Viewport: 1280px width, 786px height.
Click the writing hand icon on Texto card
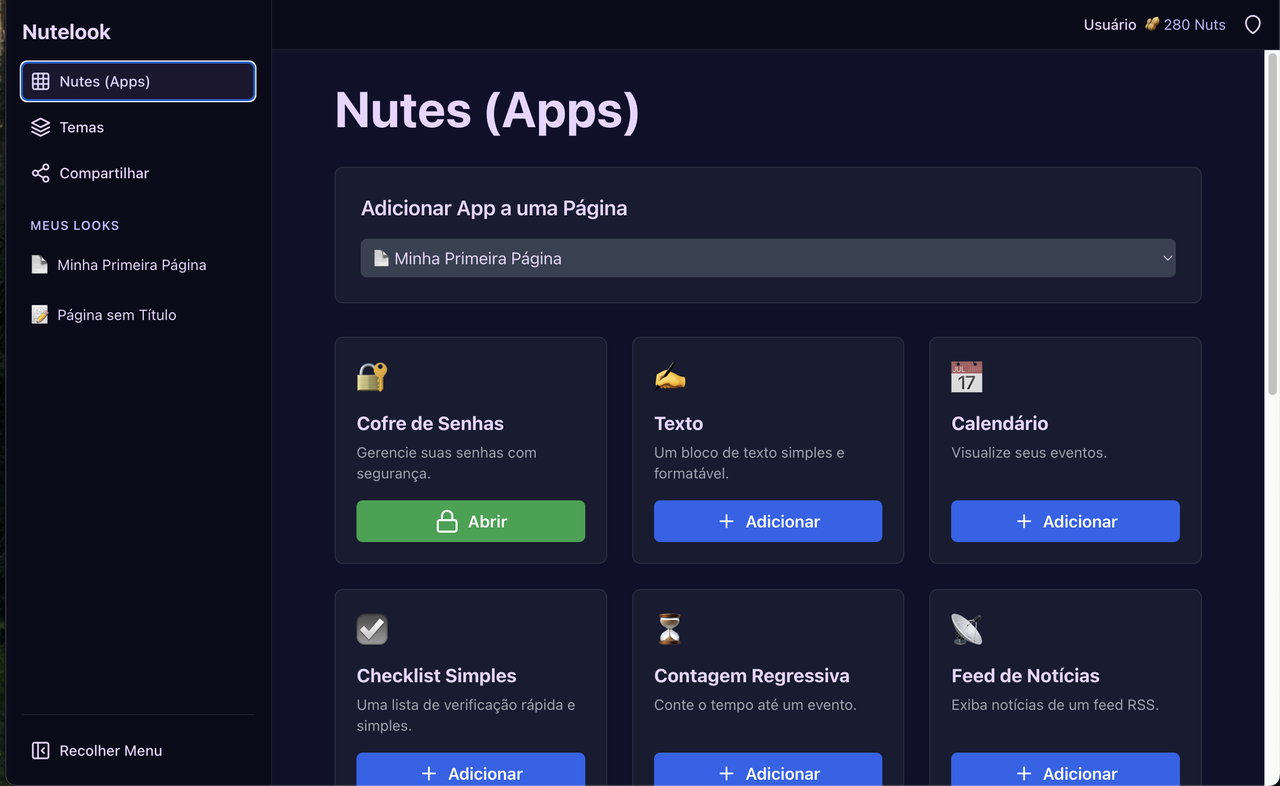(x=669, y=377)
